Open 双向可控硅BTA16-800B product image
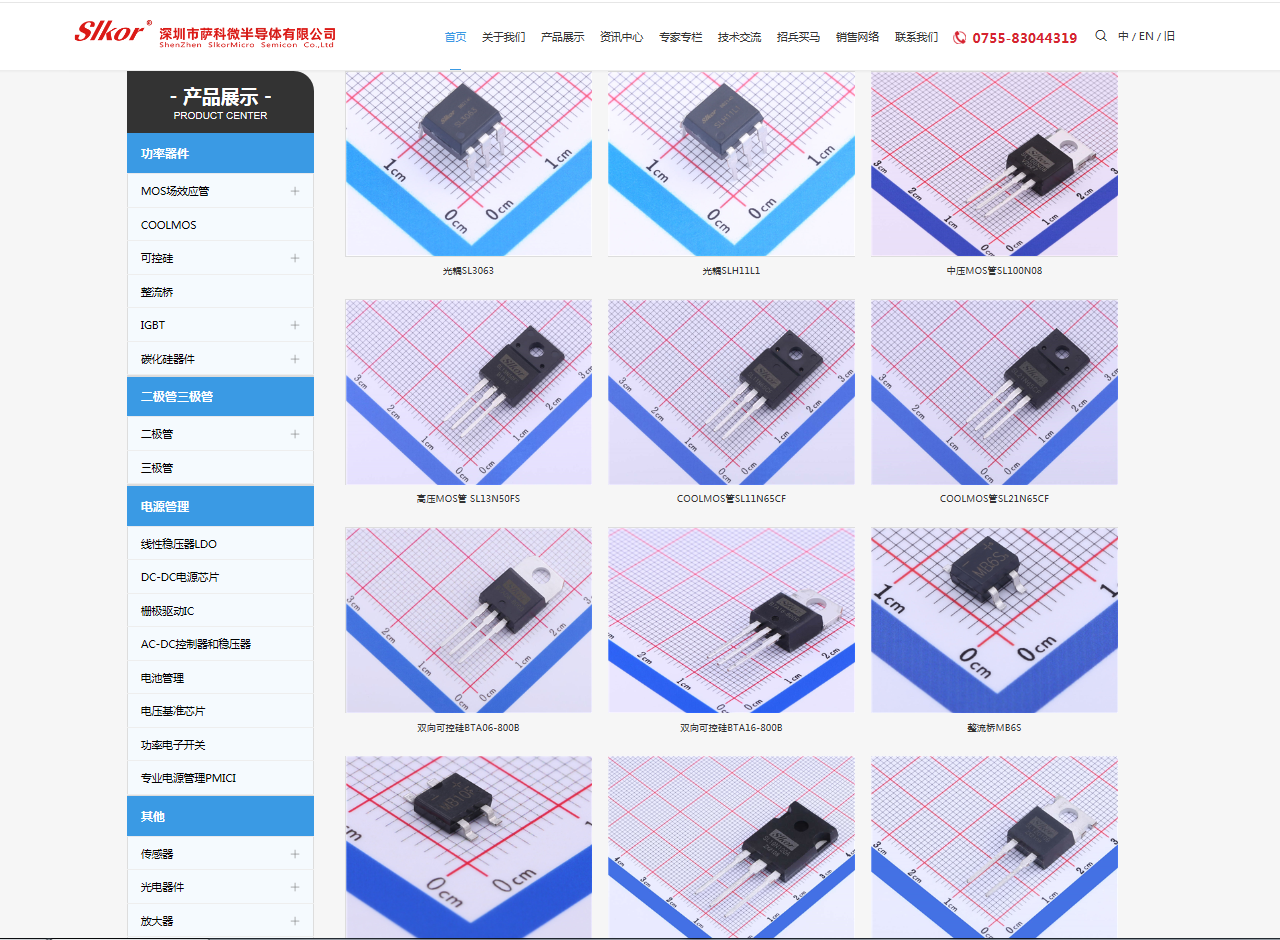The image size is (1280, 940). coord(731,620)
